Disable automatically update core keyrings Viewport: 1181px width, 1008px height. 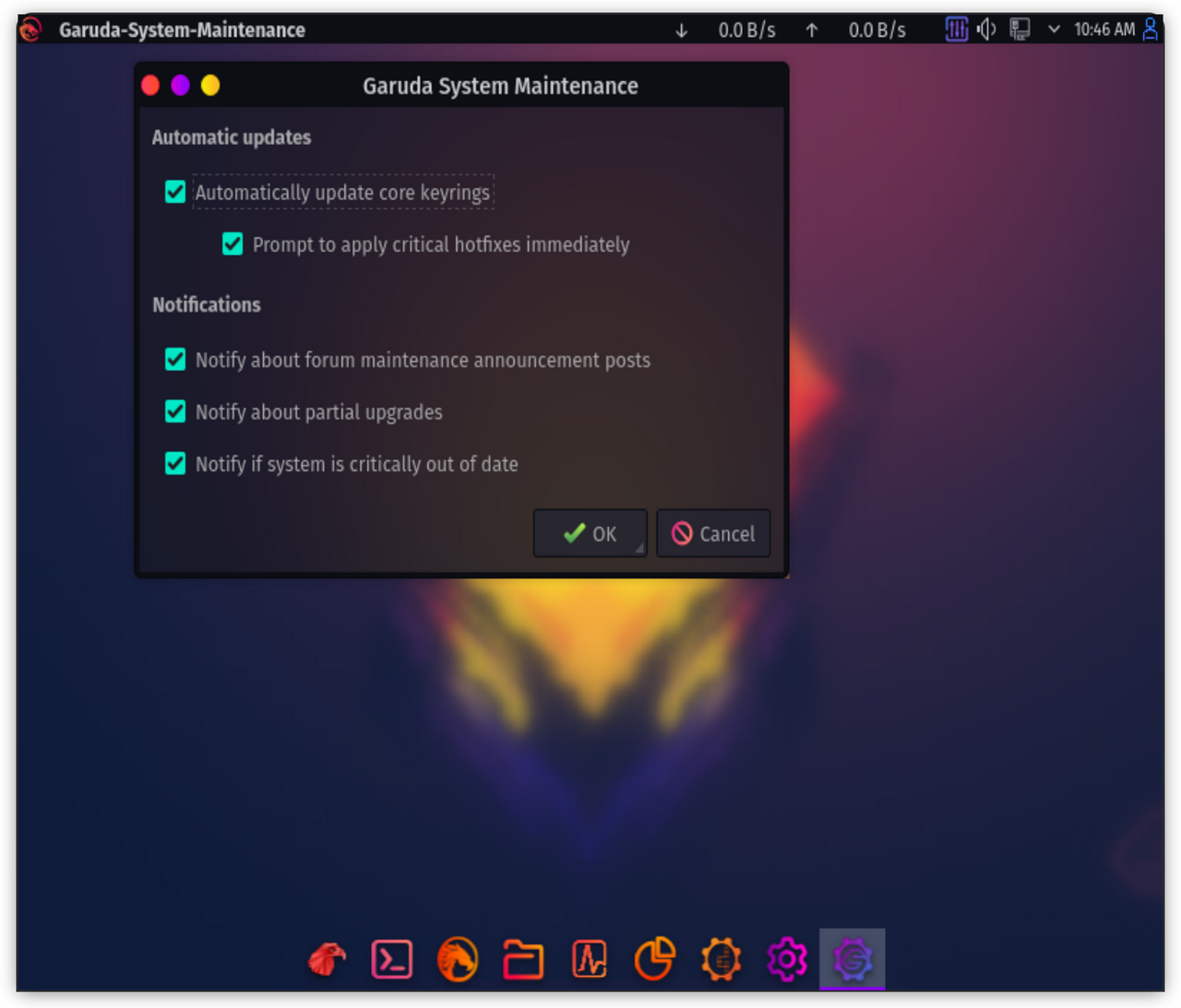(x=175, y=192)
